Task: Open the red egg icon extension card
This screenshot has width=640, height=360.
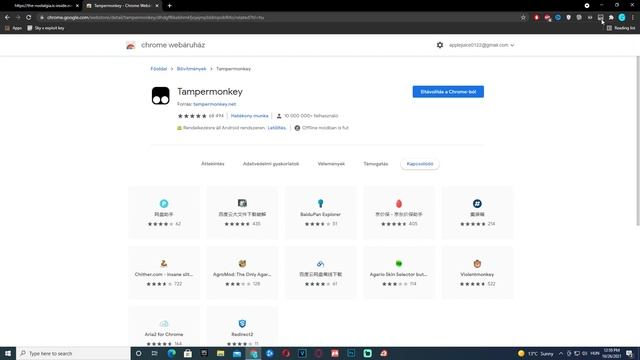Action: tap(399, 212)
